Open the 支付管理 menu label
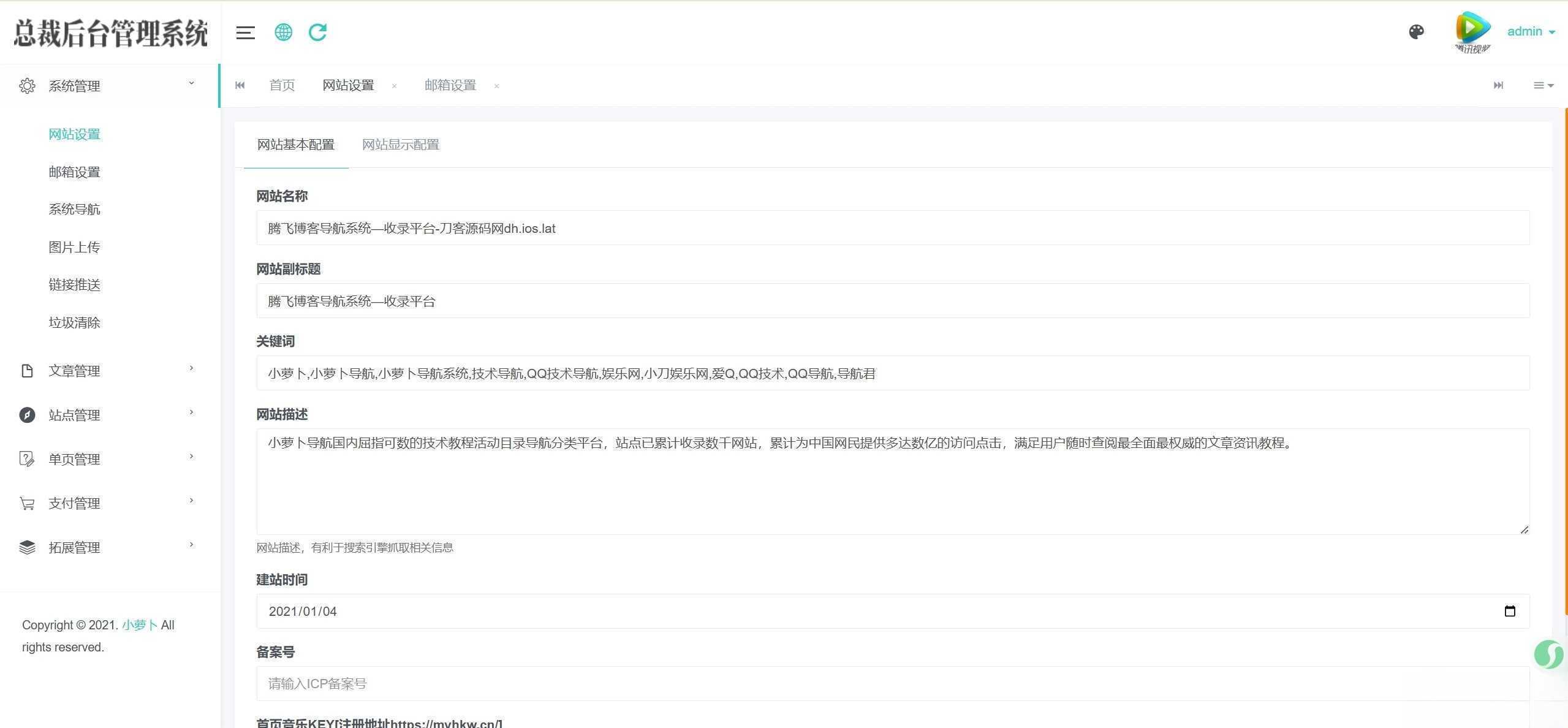This screenshot has height=728, width=1568. click(x=74, y=504)
